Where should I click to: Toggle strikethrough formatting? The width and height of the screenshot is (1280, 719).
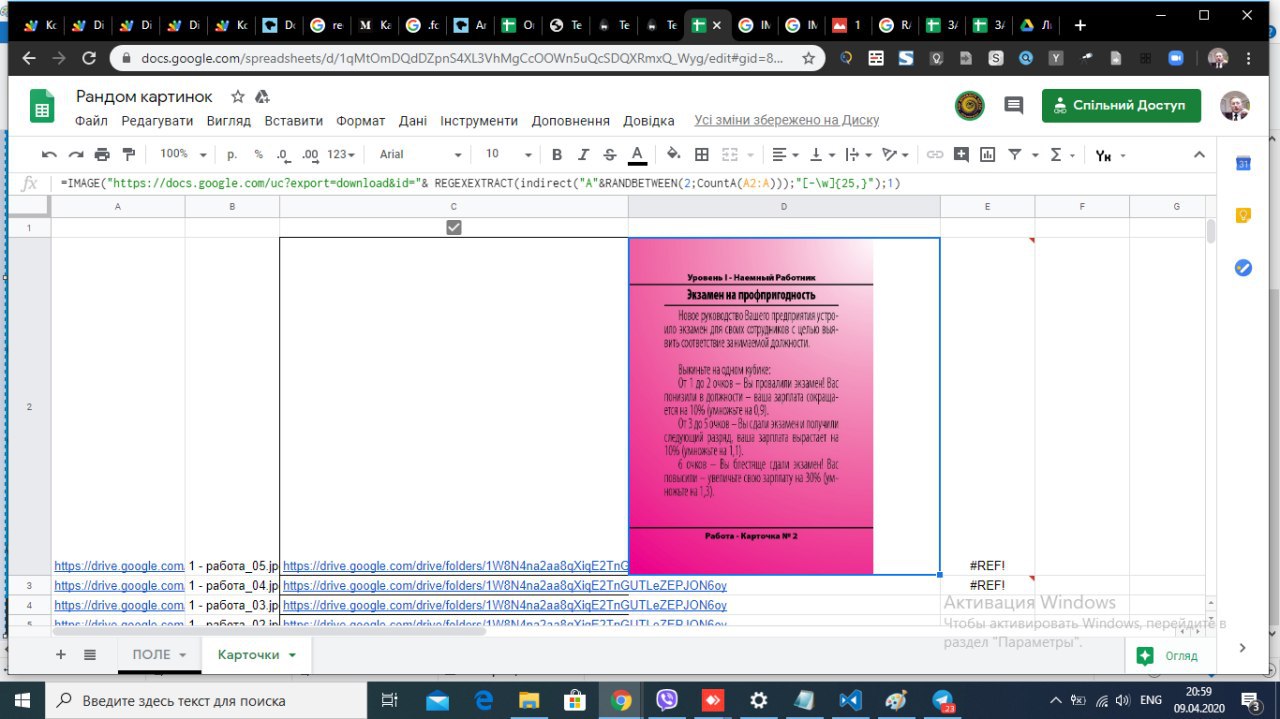(610, 154)
